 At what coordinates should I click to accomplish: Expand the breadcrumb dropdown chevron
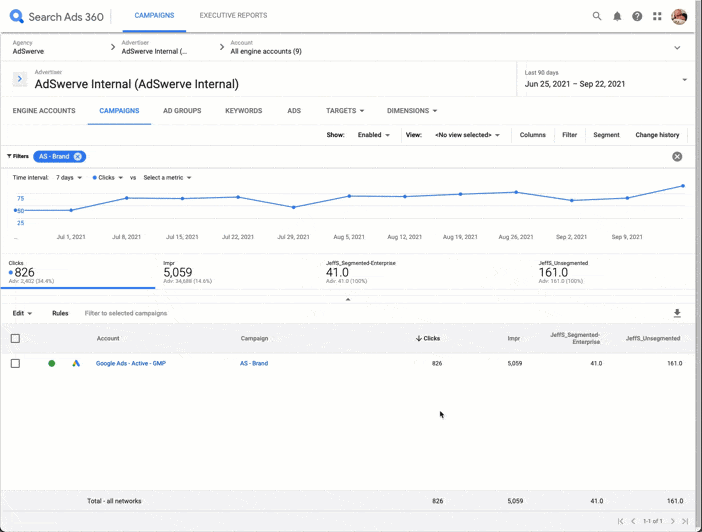pyautogui.click(x=677, y=47)
